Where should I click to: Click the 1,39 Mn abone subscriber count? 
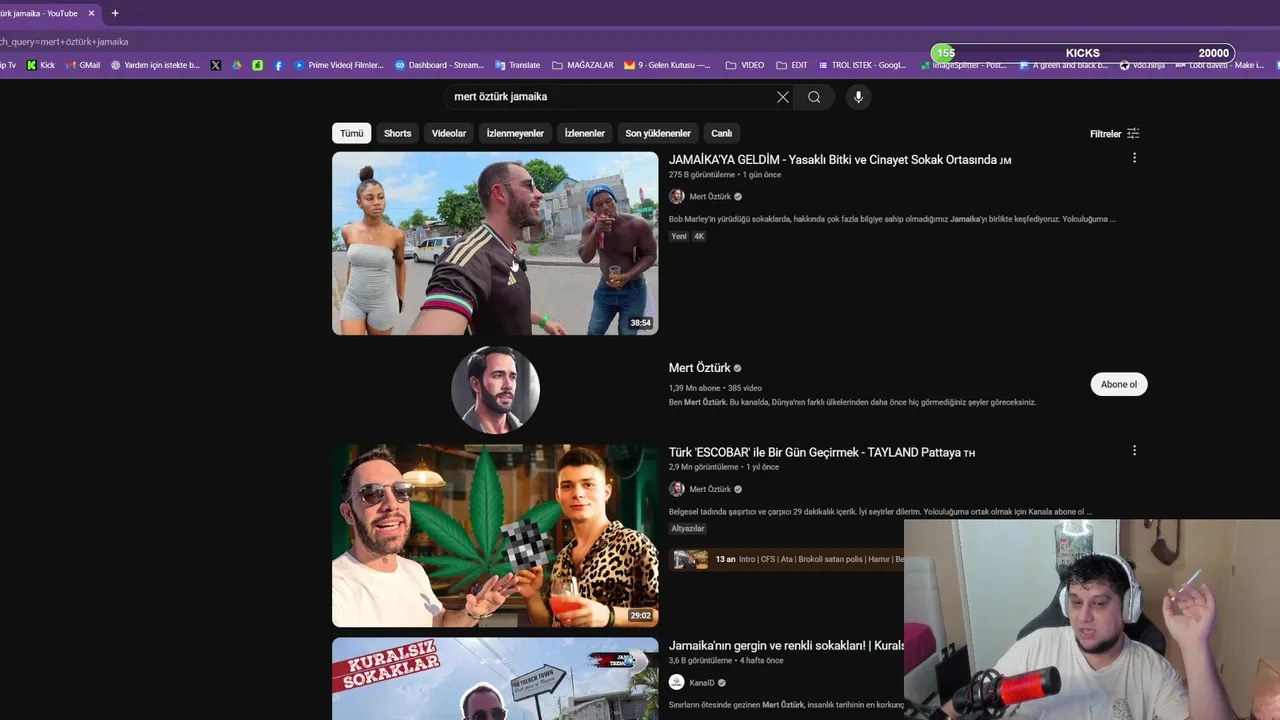point(694,388)
